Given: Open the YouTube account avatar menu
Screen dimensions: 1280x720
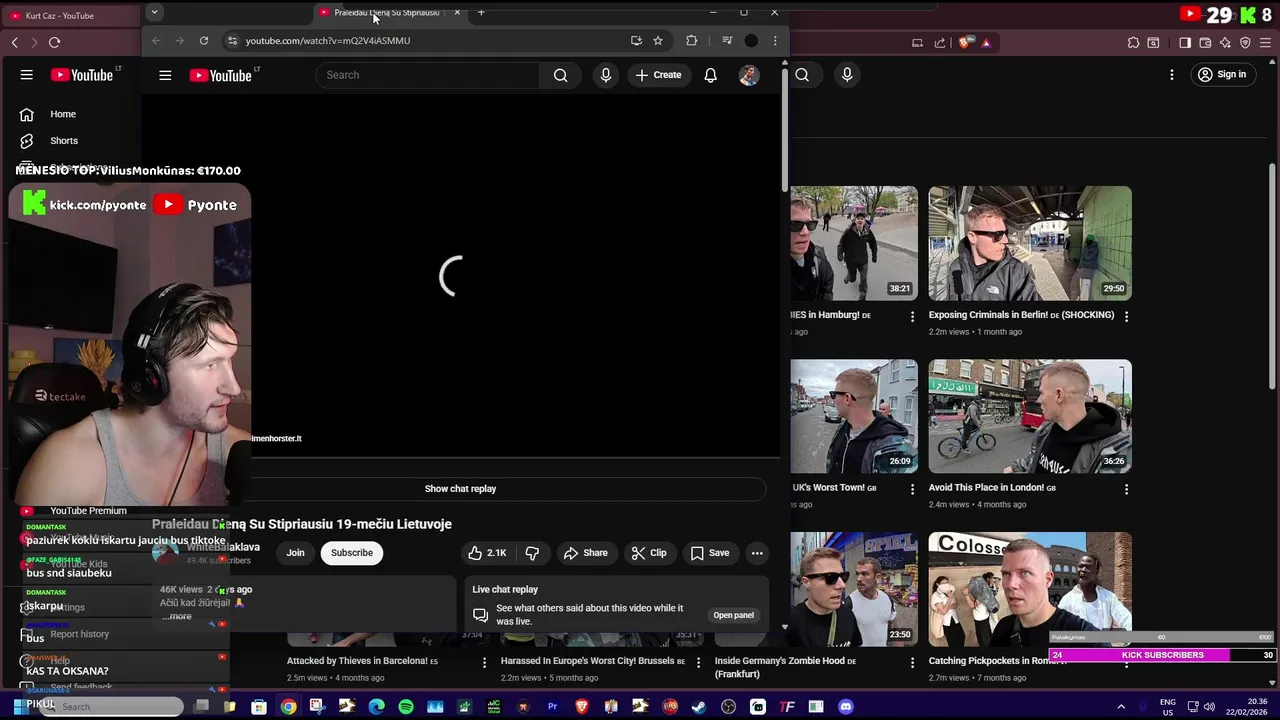Looking at the screenshot, I should [749, 75].
